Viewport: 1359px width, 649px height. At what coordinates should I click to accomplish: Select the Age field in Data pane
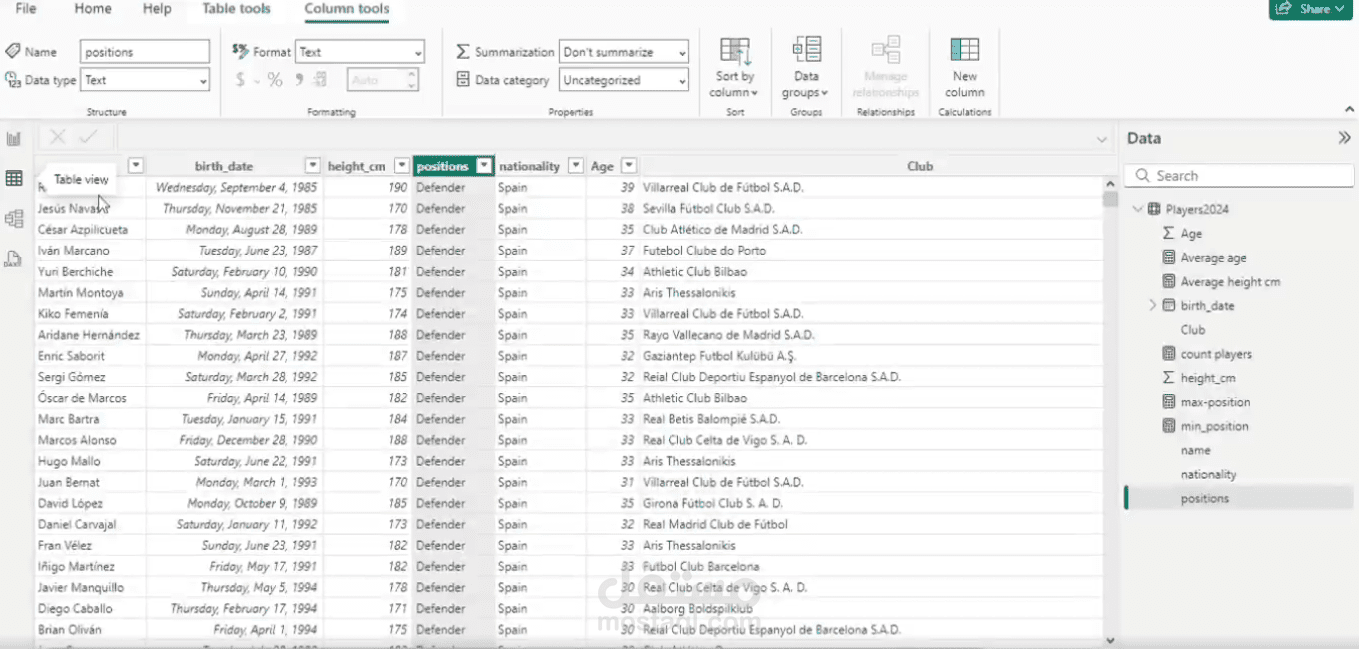point(1191,233)
